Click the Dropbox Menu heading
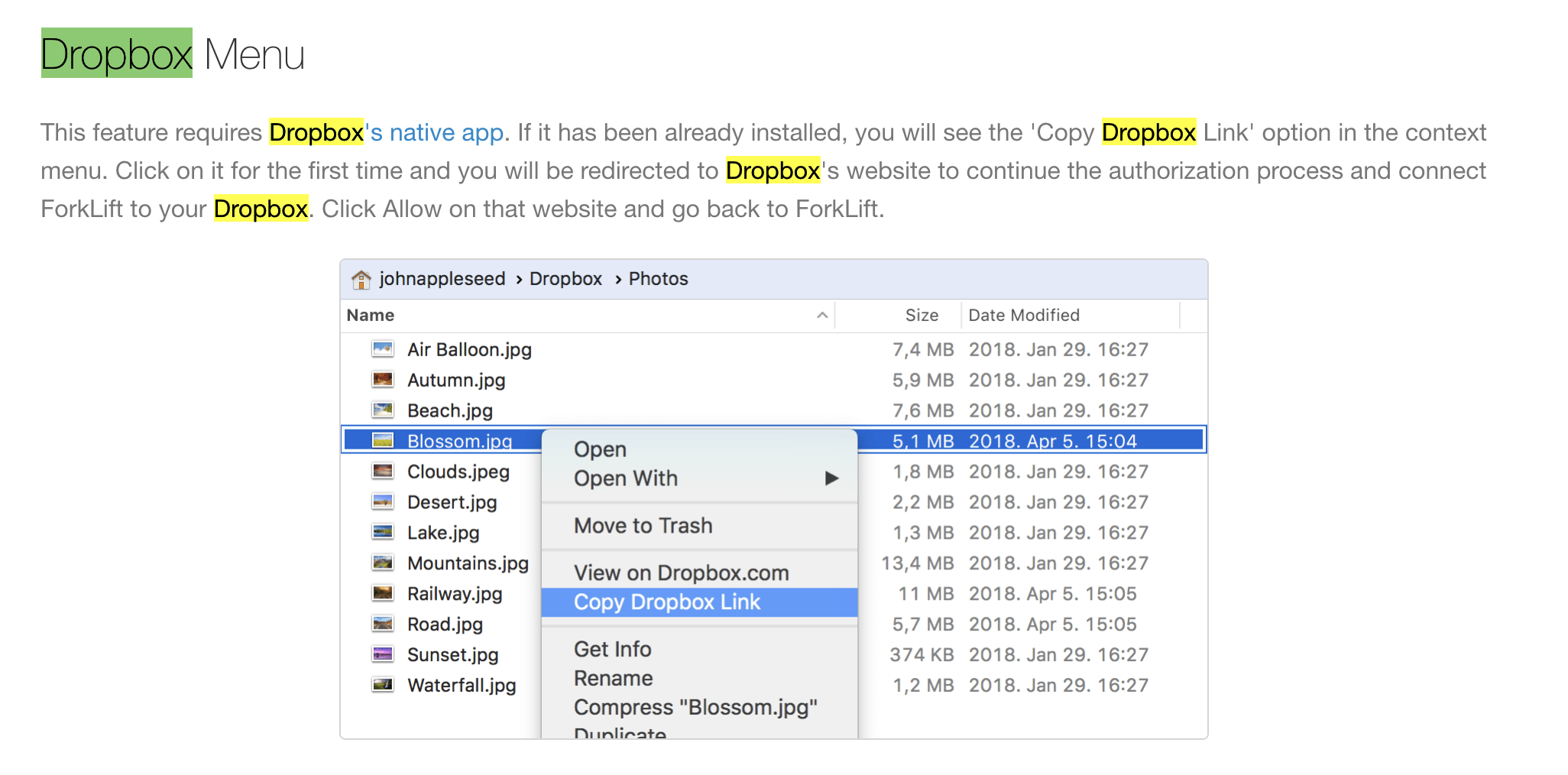The image size is (1568, 775). pos(173,54)
